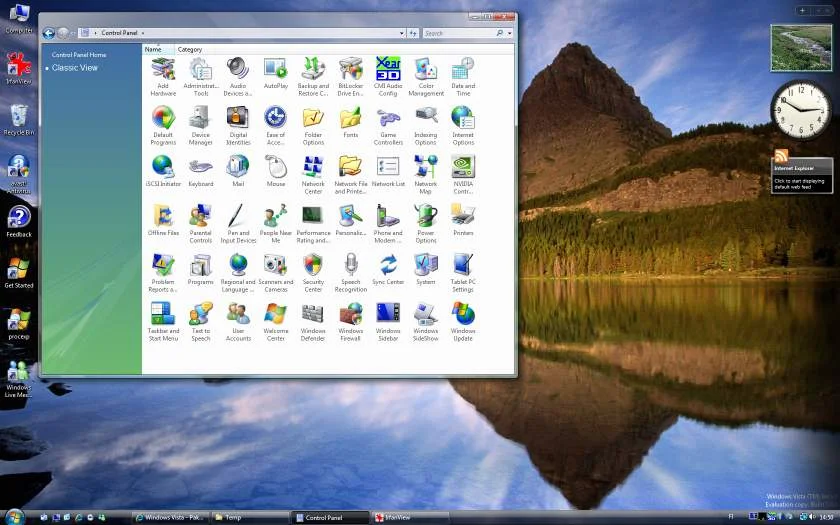840x525 pixels.
Task: Open Device Manager in Control Panel
Action: (200, 119)
